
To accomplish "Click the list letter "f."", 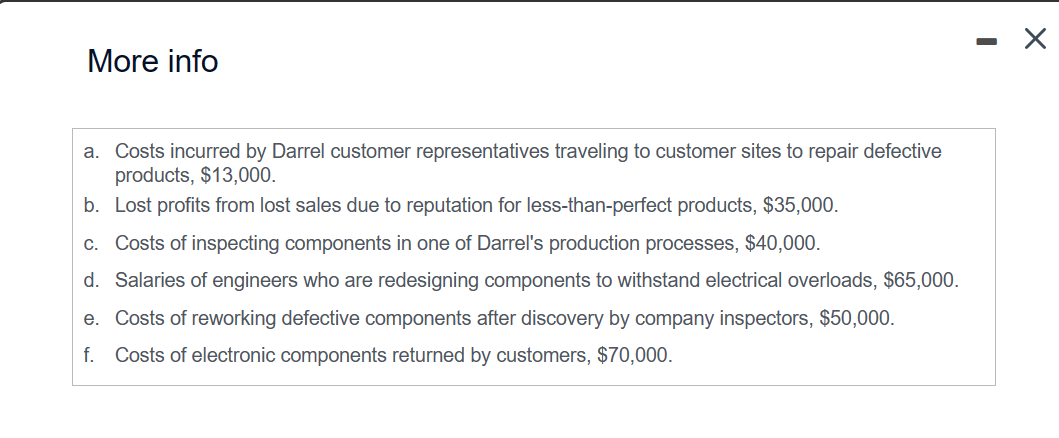I will [x=88, y=355].
